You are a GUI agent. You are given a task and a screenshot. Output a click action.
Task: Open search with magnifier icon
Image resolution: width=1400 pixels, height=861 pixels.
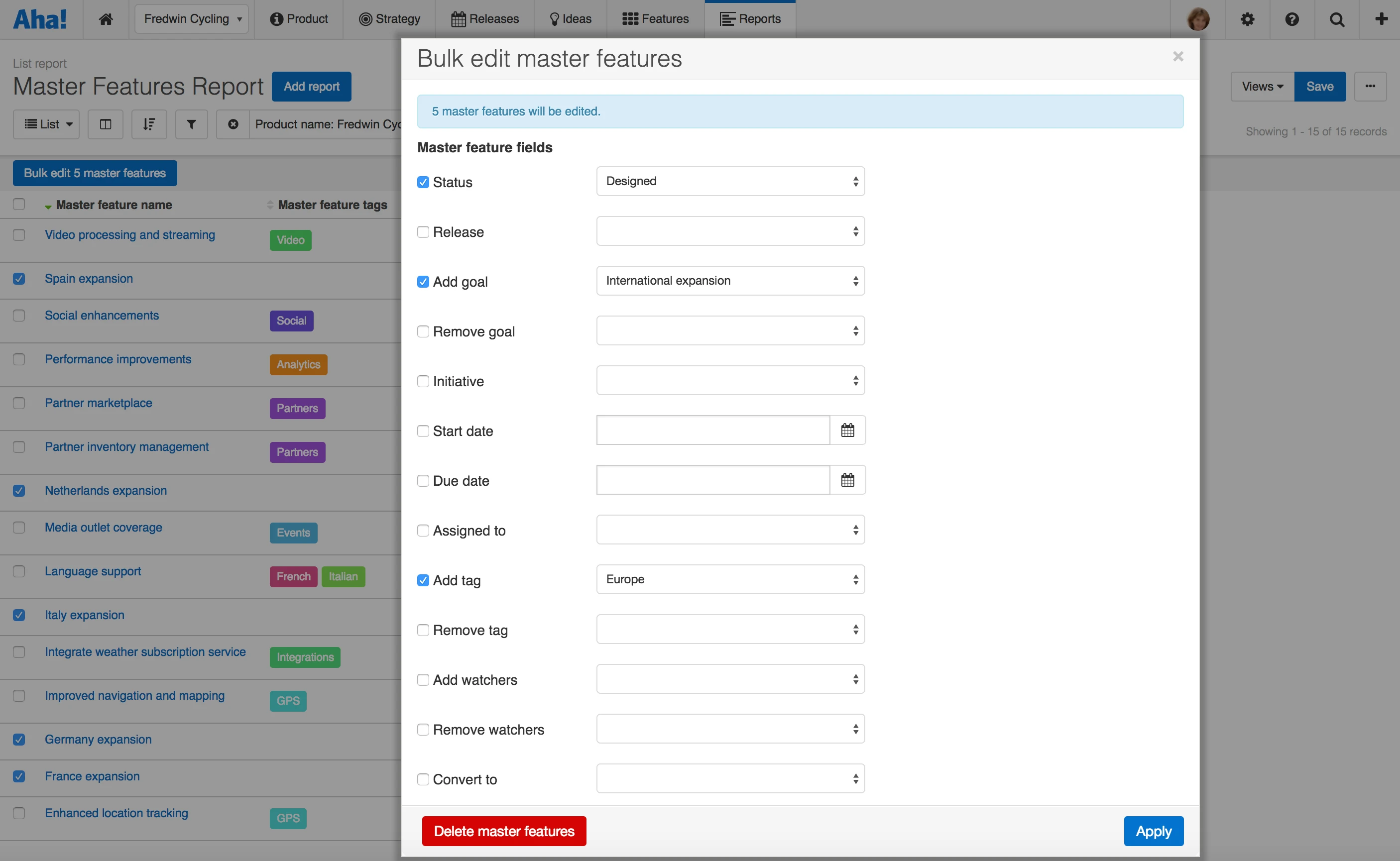[1337, 19]
